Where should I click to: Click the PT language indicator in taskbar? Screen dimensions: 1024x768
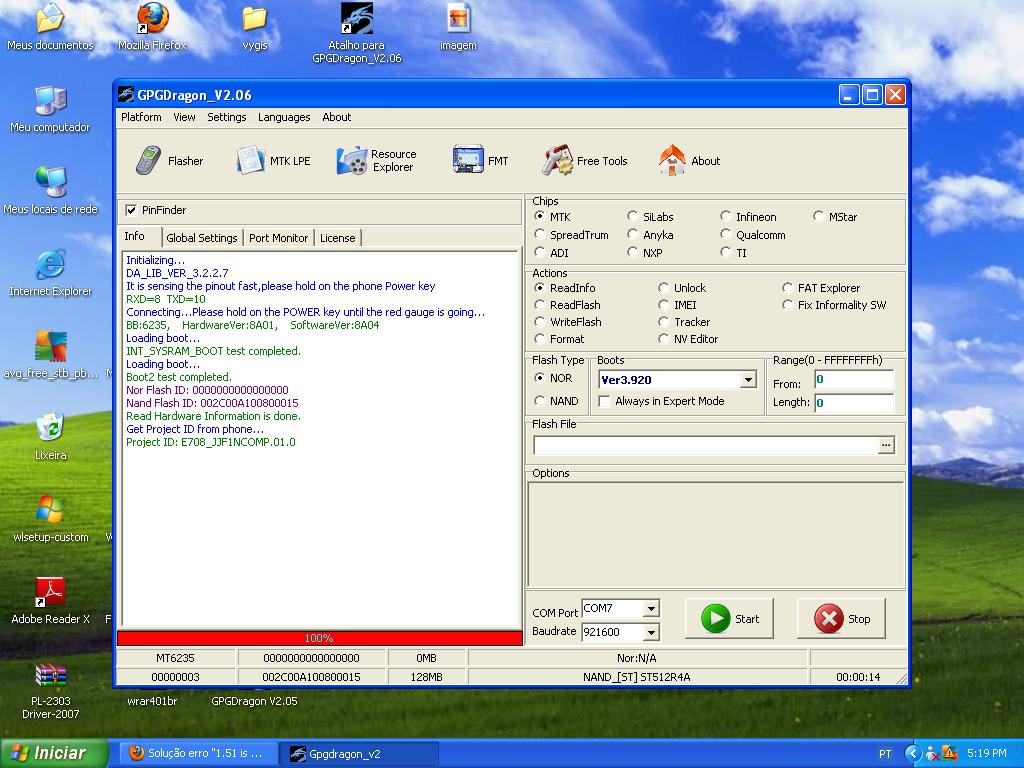click(x=885, y=754)
